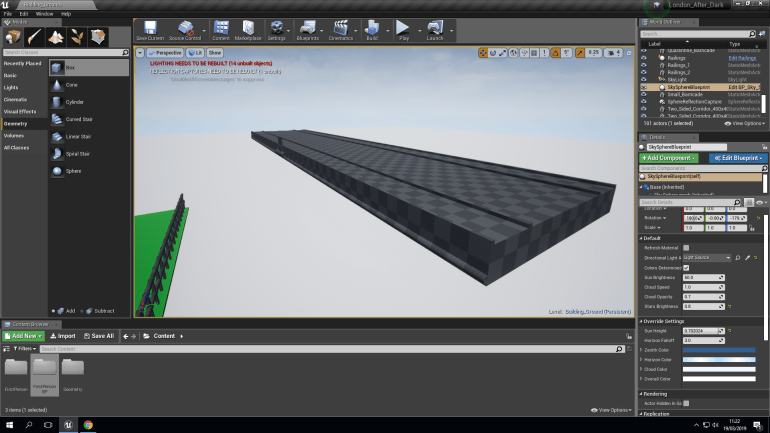Open the Blueprints toolbar button
This screenshot has height=433, width=770.
[308, 30]
